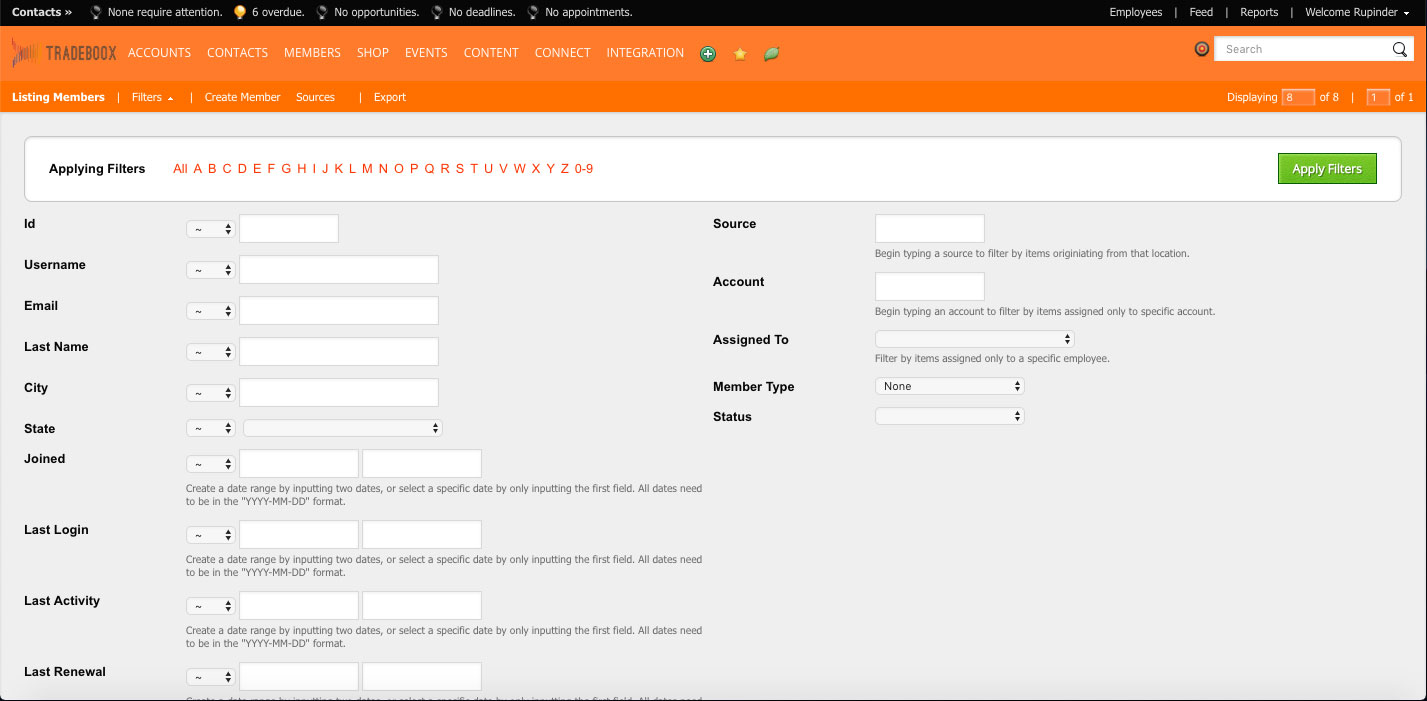Click the page number field '1'
The image size is (1427, 701).
(x=1378, y=97)
